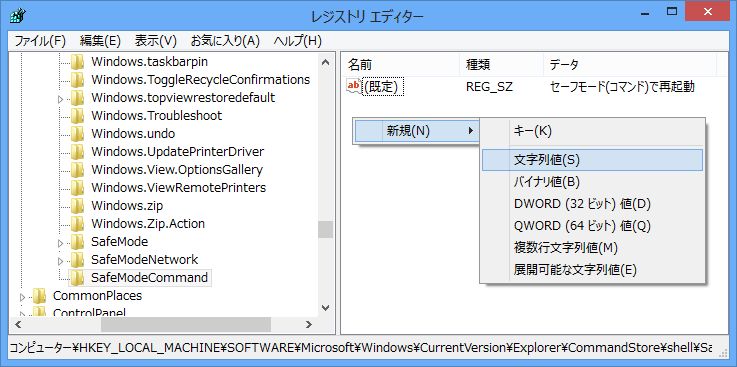Choose 文字列値(S) to create string value
Image resolution: width=737 pixels, height=367 pixels.
pyautogui.click(x=592, y=160)
